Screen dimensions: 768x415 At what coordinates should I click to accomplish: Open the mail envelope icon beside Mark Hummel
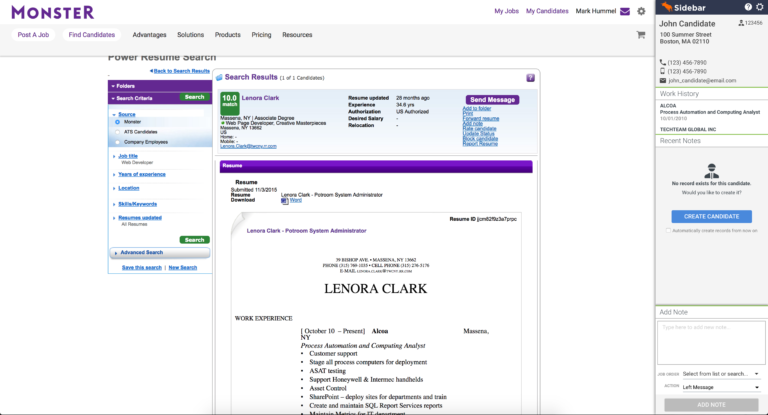point(625,11)
